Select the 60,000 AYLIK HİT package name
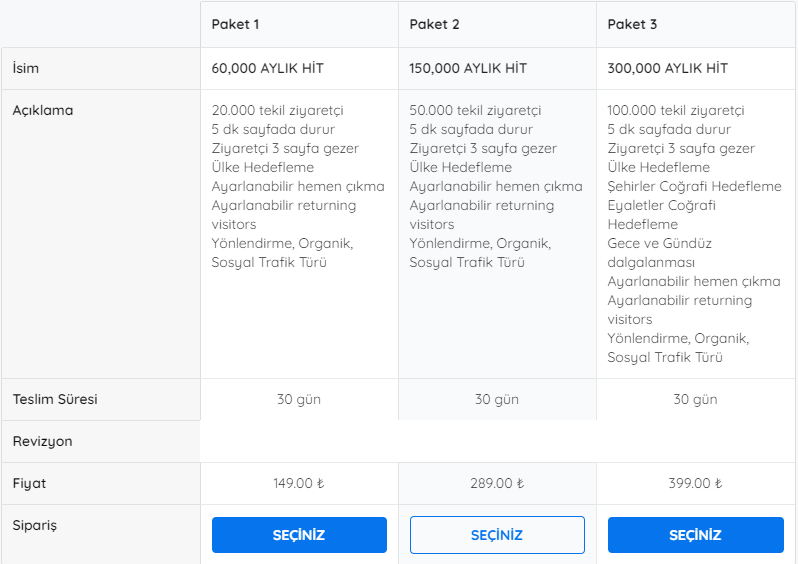This screenshot has height=564, width=798. [x=267, y=68]
